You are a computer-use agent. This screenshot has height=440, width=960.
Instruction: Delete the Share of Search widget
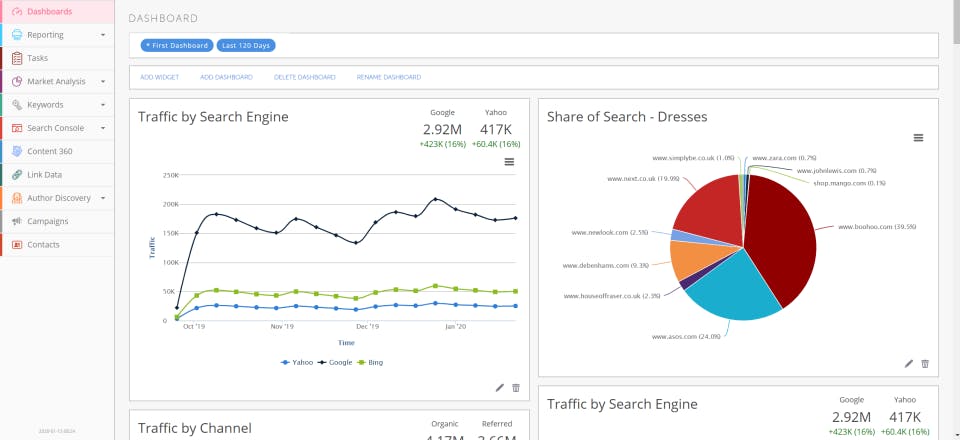point(925,364)
